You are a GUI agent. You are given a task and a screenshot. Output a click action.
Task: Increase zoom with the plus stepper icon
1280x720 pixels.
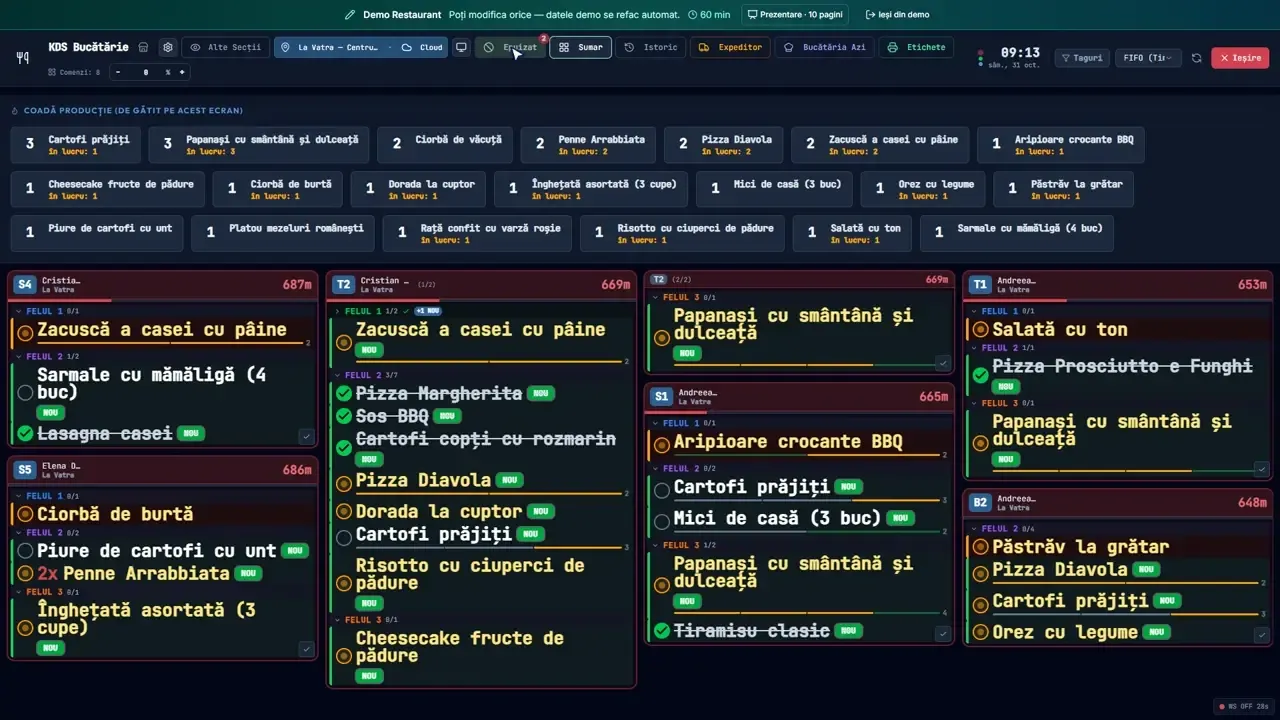pyautogui.click(x=182, y=72)
